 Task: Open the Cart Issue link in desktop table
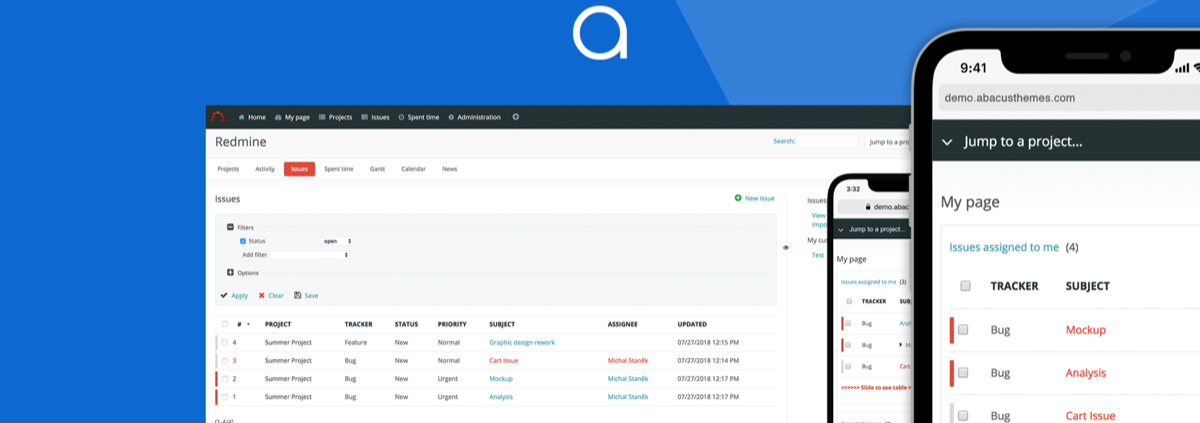click(x=504, y=360)
